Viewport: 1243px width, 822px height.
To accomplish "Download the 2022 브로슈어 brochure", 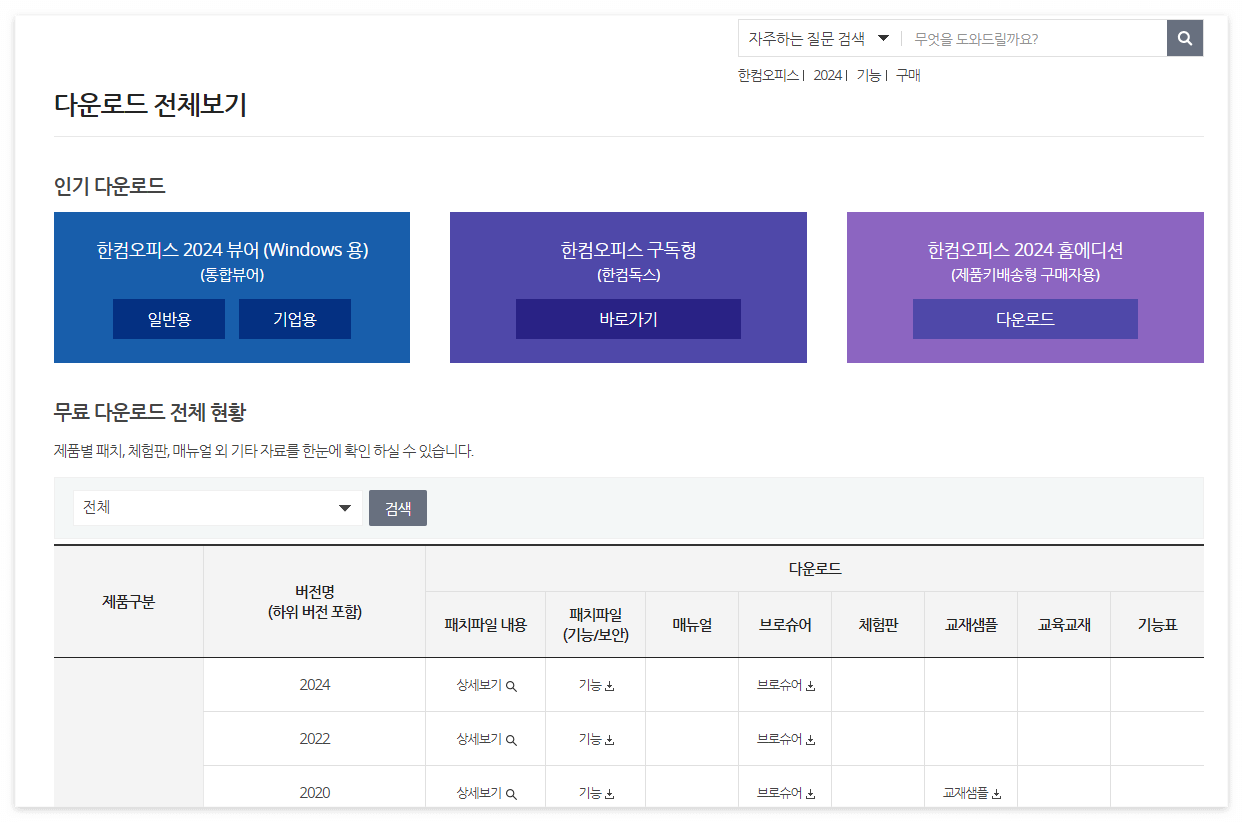I will pyautogui.click(x=785, y=739).
